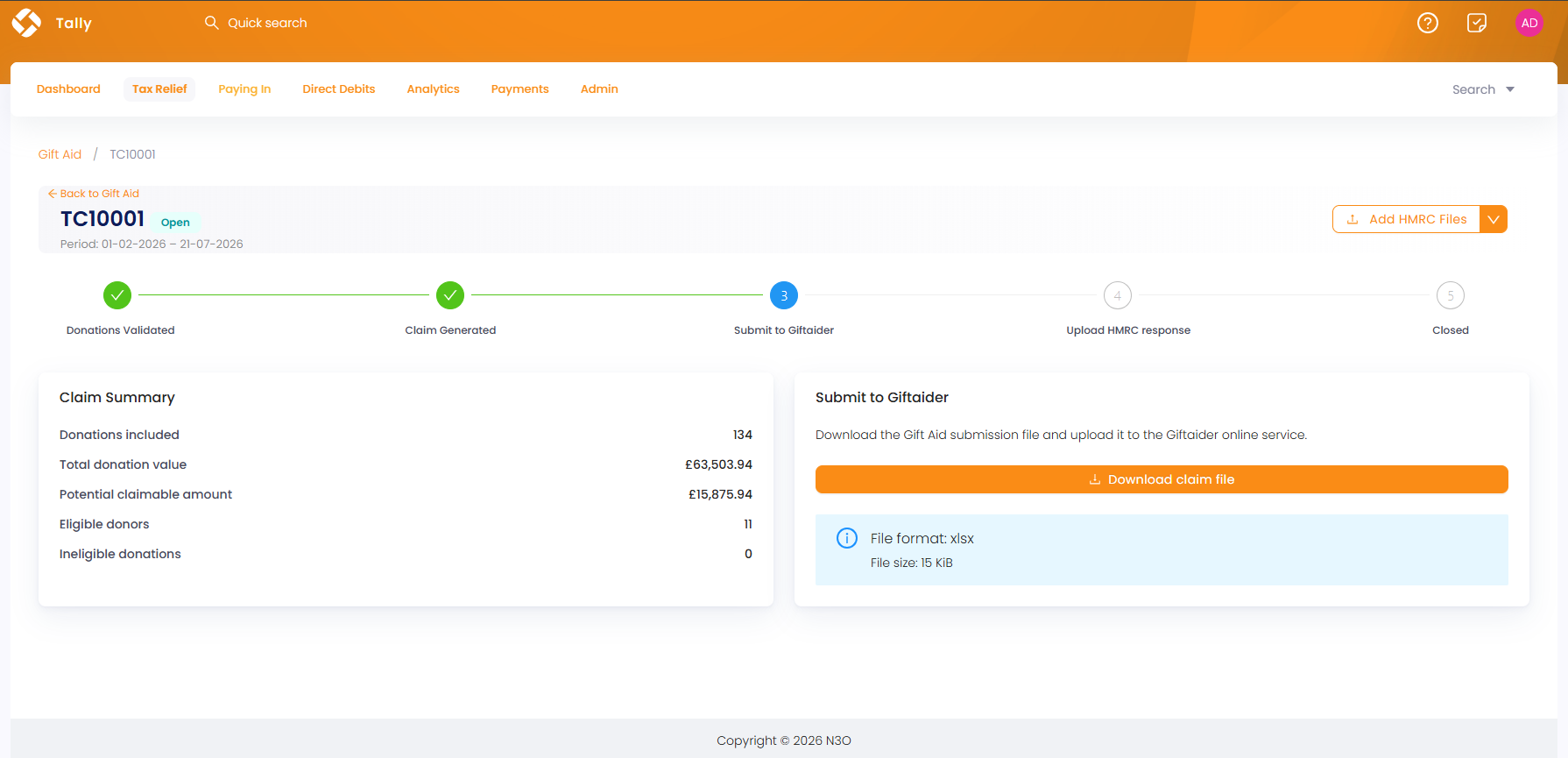Image resolution: width=1568 pixels, height=758 pixels.
Task: Select step 3 Submit to Giftaider circle
Action: [x=784, y=295]
